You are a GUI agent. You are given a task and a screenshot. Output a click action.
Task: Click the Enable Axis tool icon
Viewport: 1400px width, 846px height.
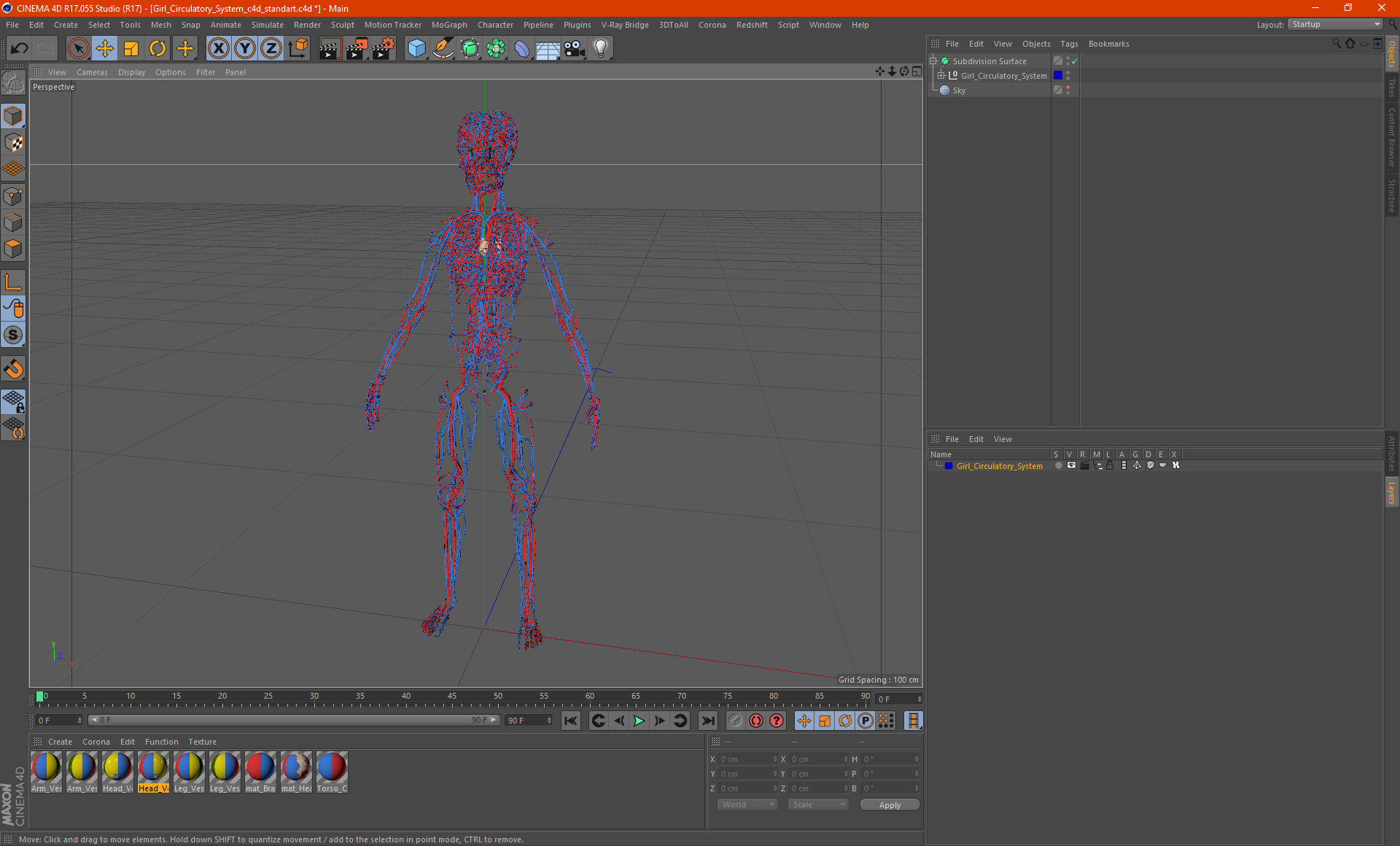pos(13,282)
